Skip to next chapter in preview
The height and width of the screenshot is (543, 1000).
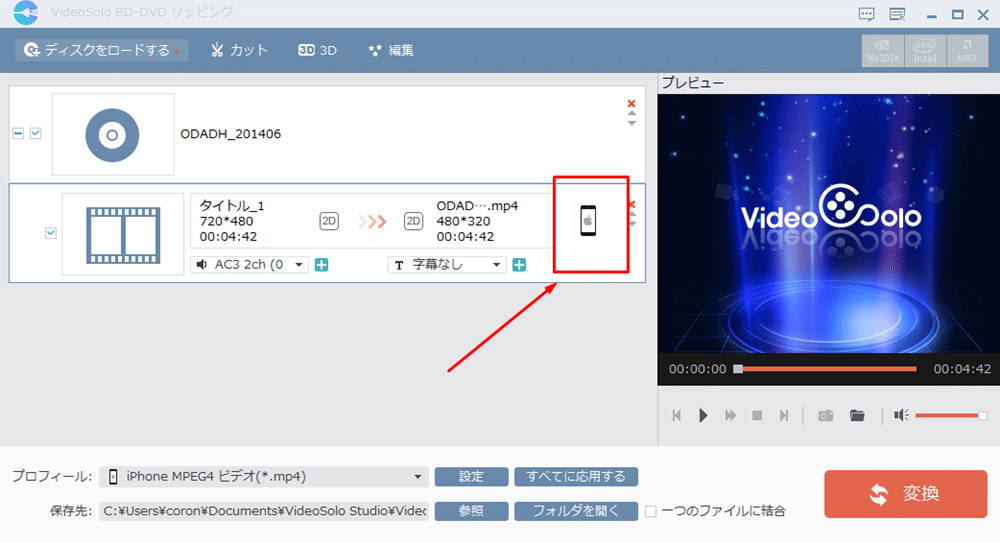784,415
